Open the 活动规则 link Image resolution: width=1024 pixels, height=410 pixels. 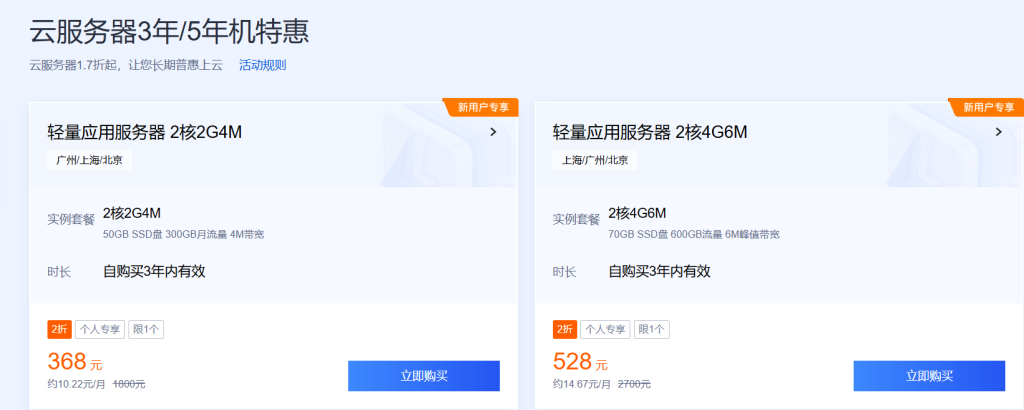(262, 65)
